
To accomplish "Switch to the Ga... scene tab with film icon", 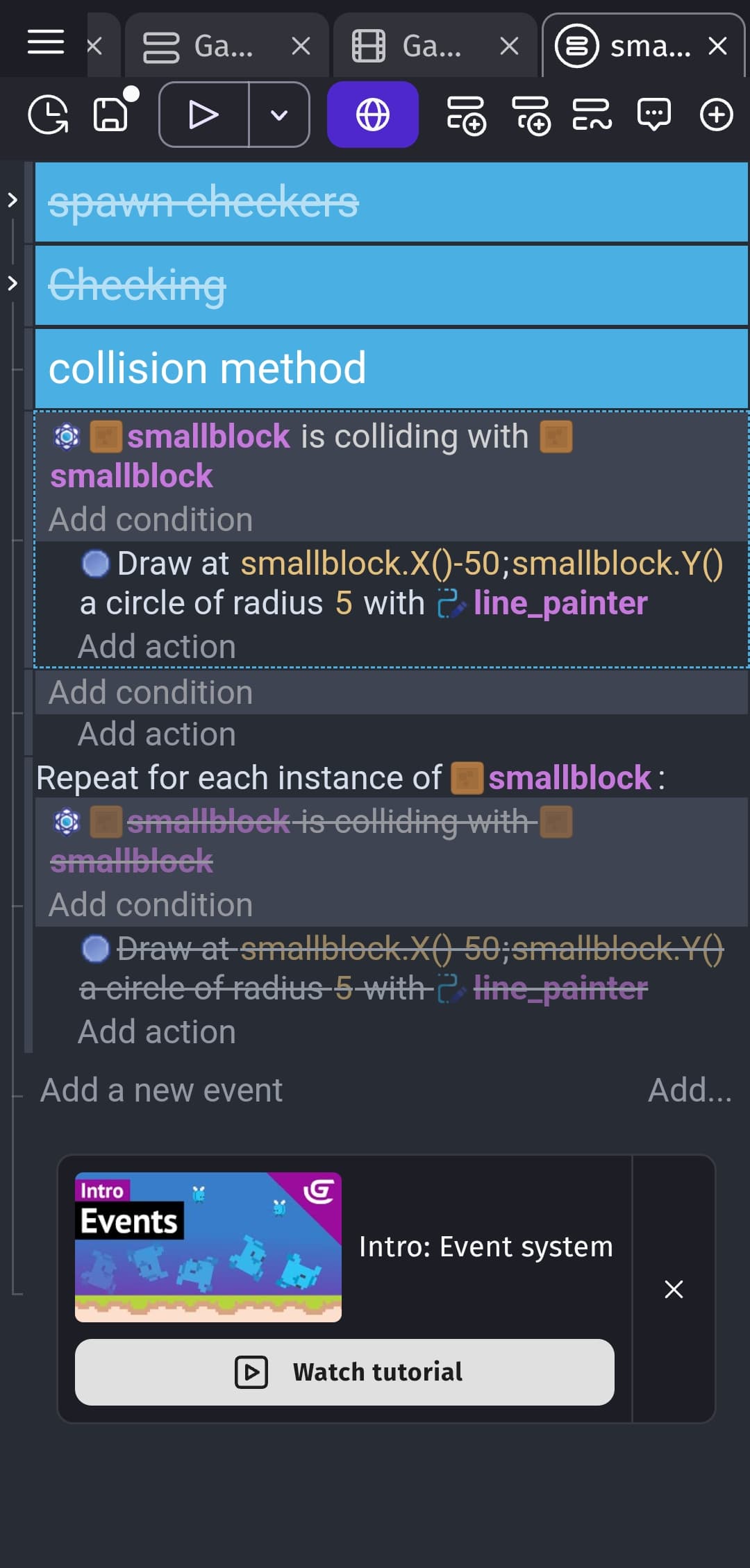I will pos(434,46).
